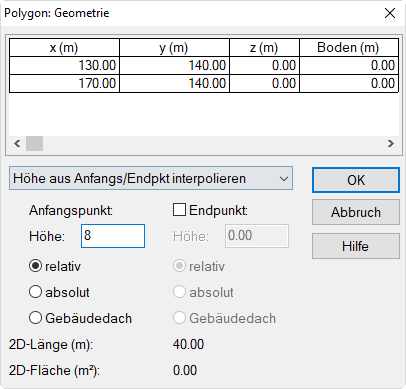The height and width of the screenshot is (389, 406).
Task: Cancel via the Abbruch button
Action: coord(356,212)
